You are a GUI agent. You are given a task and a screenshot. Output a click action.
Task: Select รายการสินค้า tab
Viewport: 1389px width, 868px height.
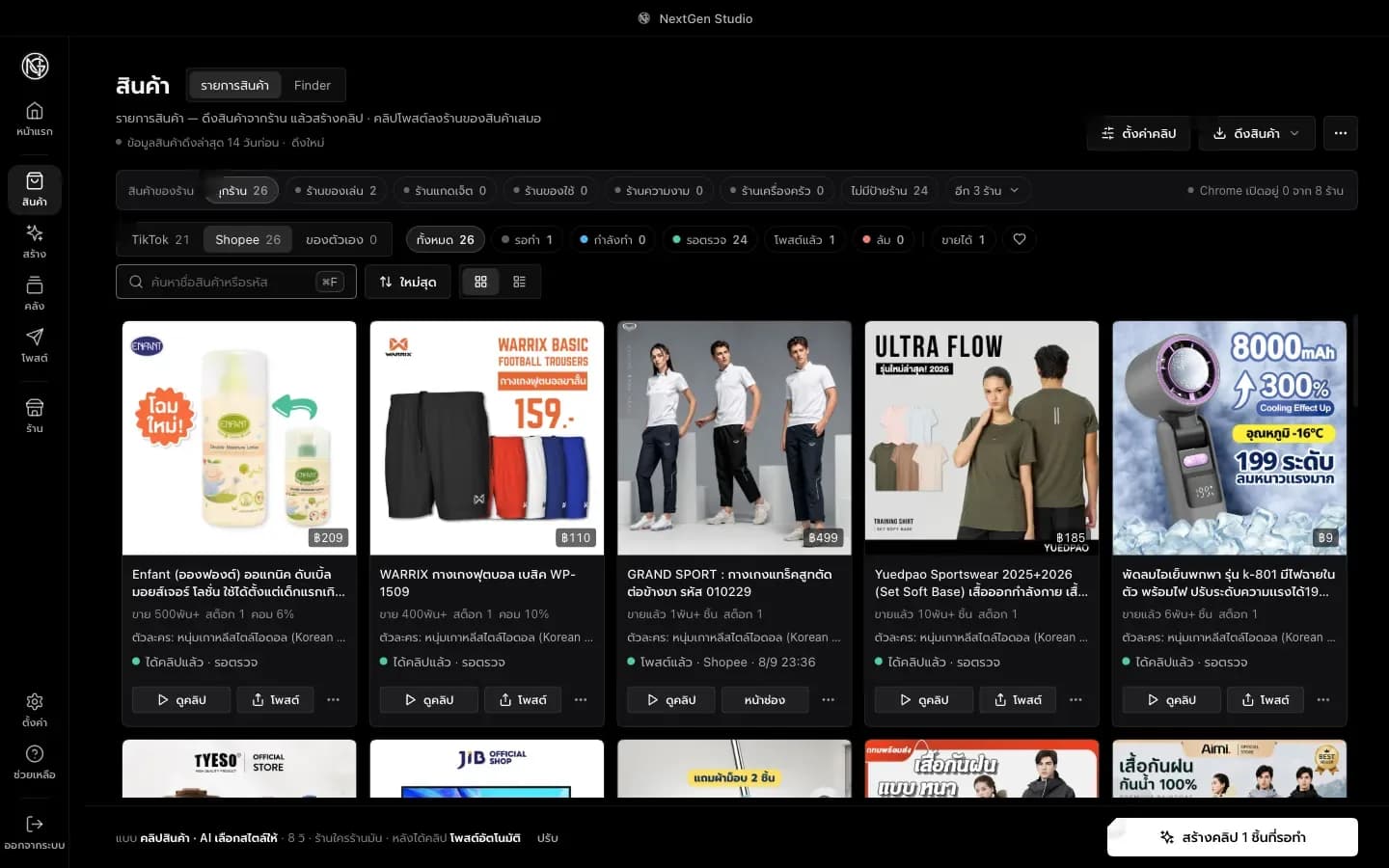tap(234, 85)
